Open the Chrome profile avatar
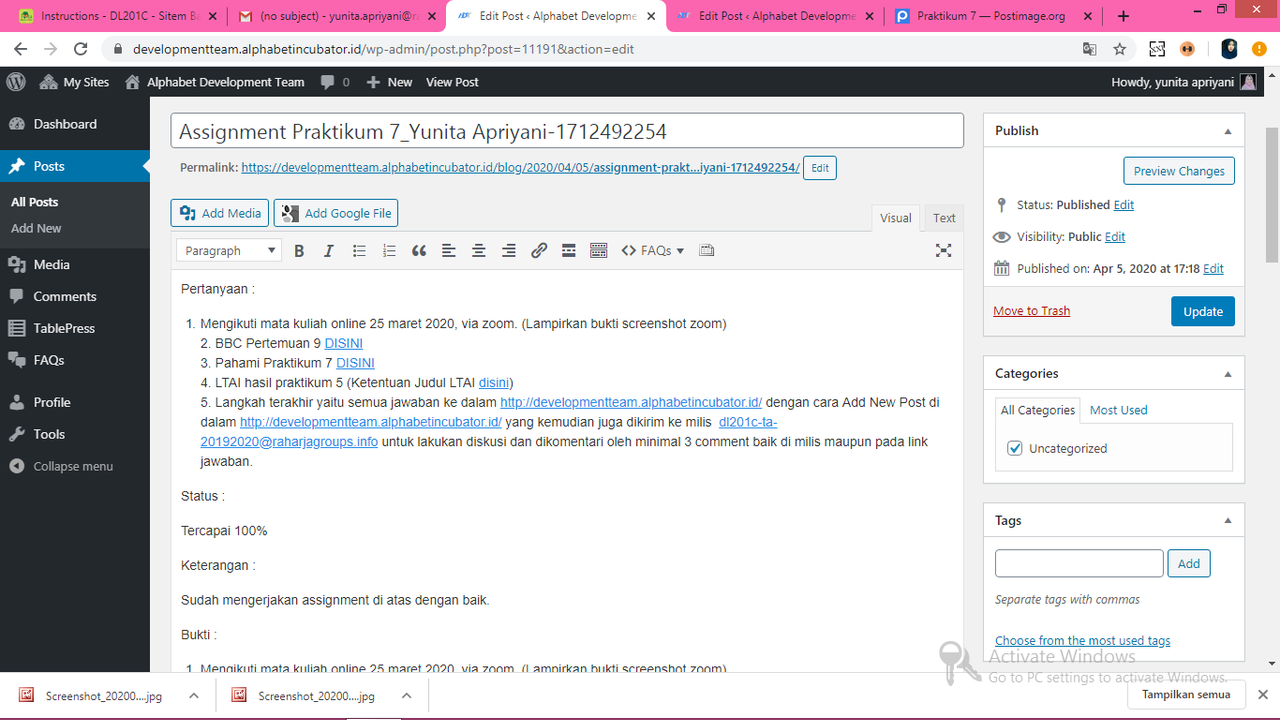The width and height of the screenshot is (1280, 720). click(1229, 49)
